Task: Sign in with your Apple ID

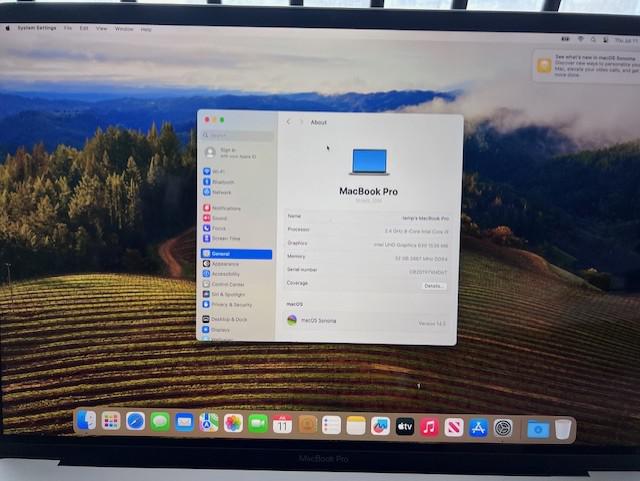Action: tap(230, 153)
